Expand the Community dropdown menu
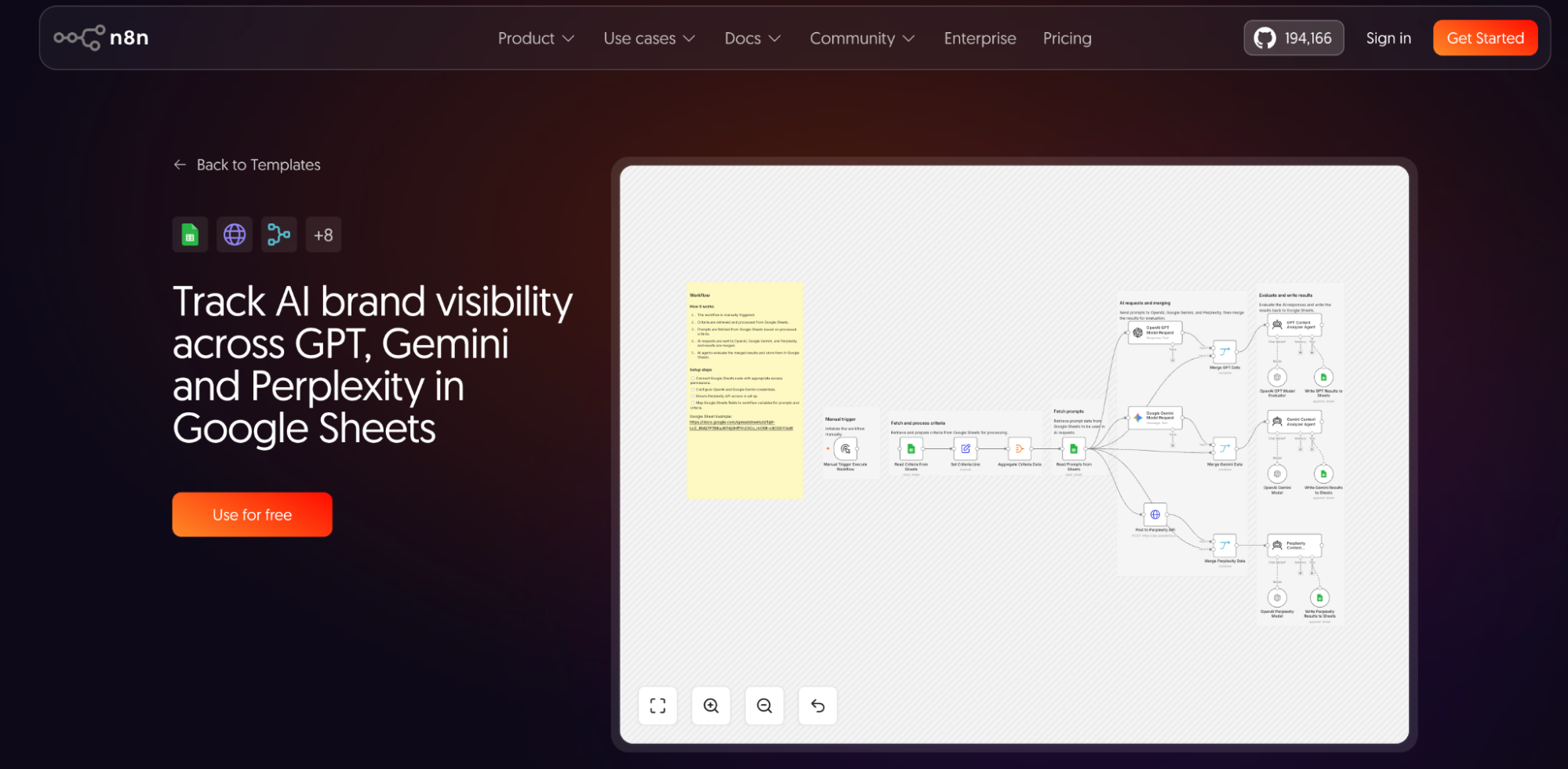Screen dimensions: 1568x769 pos(862,38)
